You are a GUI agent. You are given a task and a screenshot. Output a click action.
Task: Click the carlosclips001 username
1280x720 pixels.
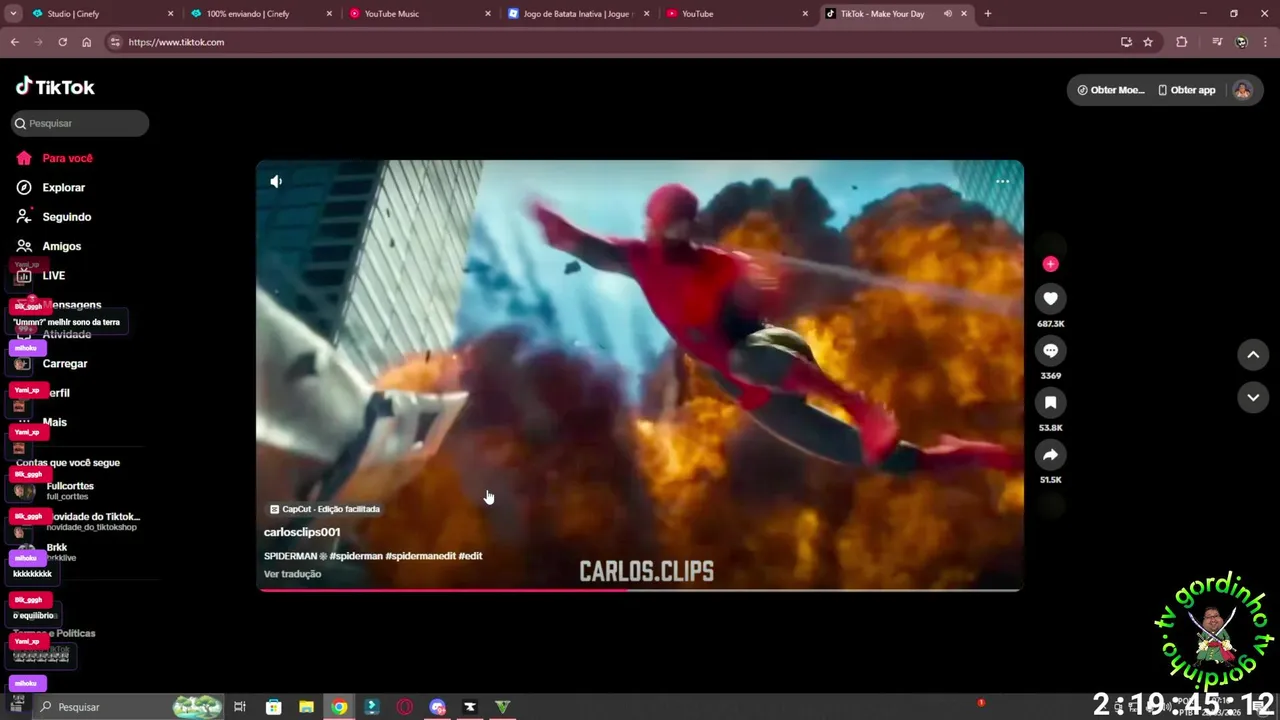pos(302,532)
